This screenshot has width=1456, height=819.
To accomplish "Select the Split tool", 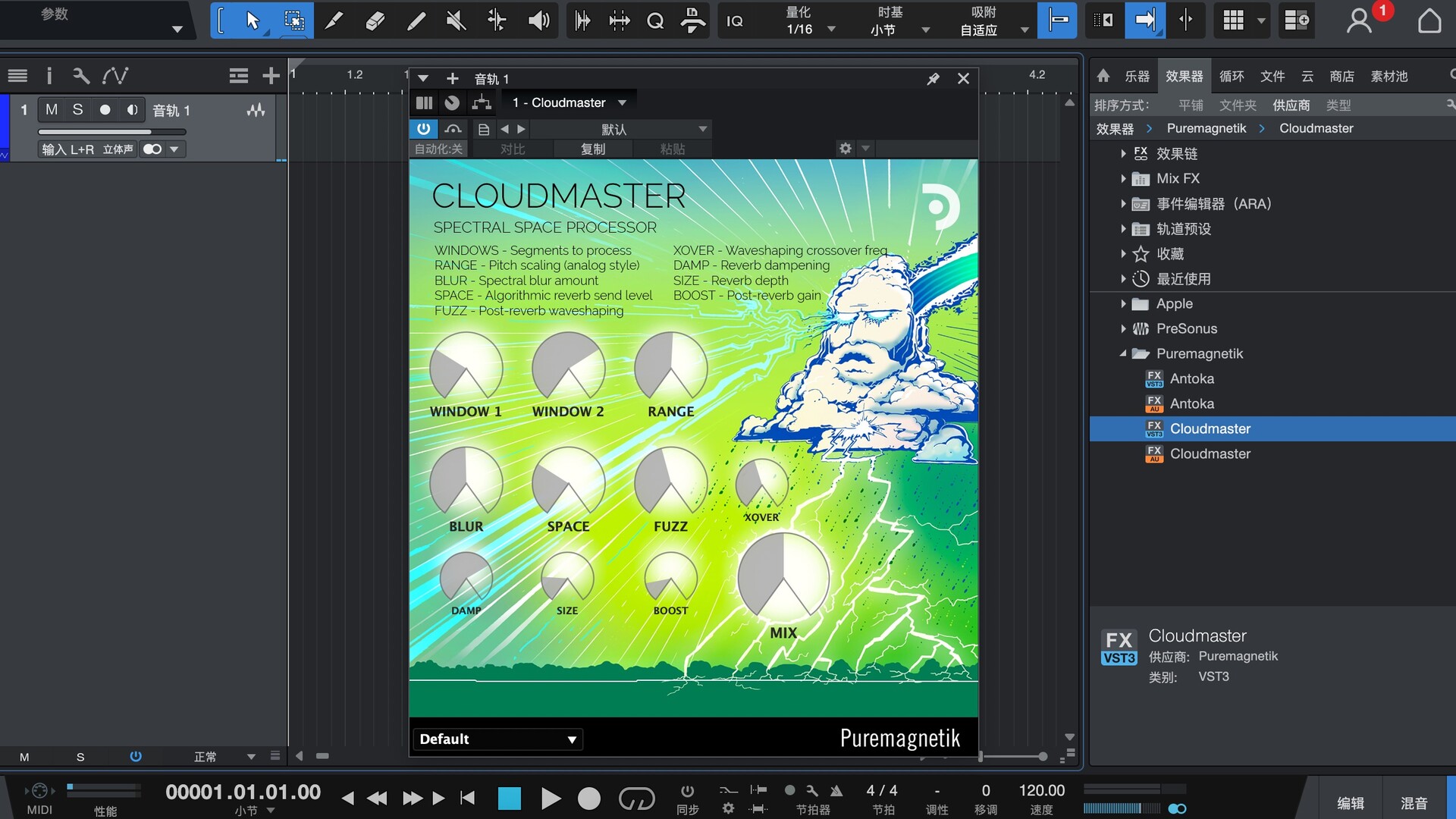I will coord(334,20).
